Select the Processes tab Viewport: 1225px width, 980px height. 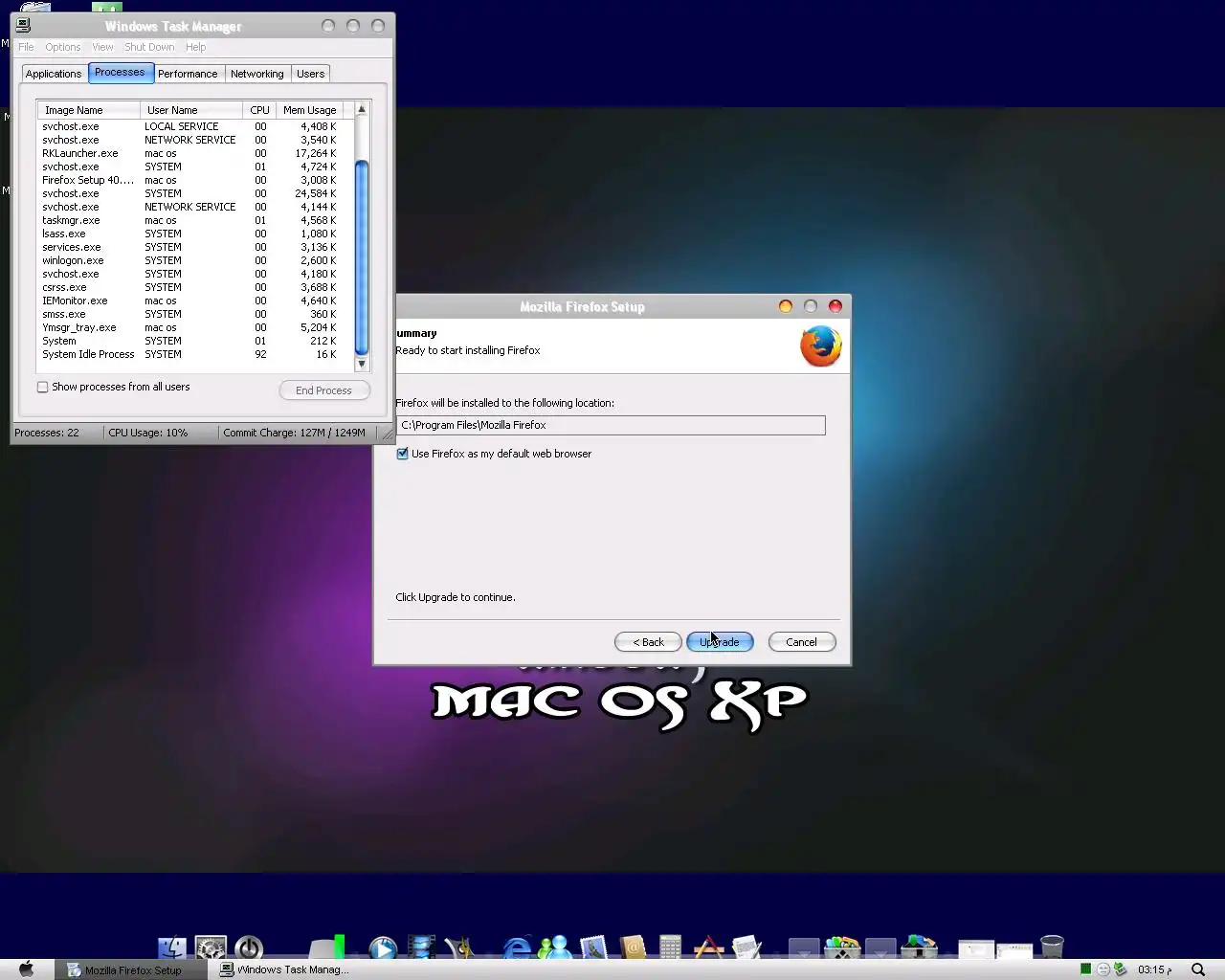point(121,73)
